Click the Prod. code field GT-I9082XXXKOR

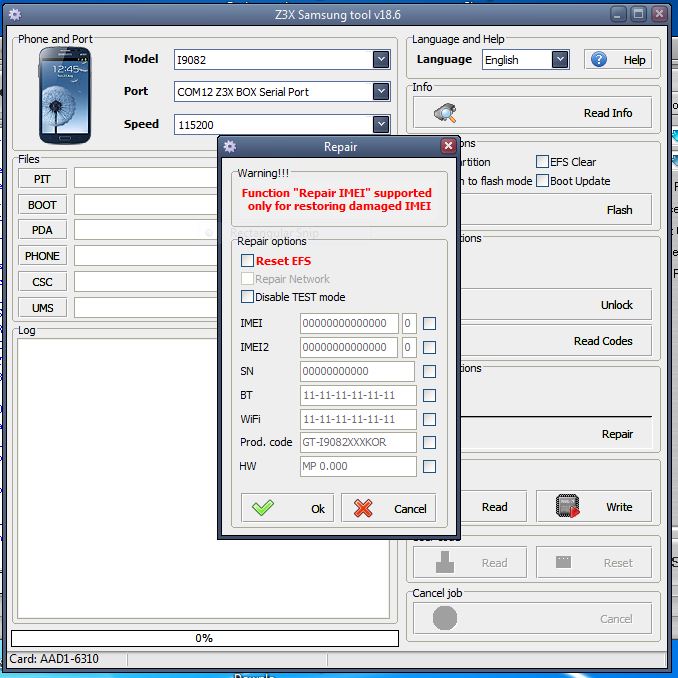(358, 442)
